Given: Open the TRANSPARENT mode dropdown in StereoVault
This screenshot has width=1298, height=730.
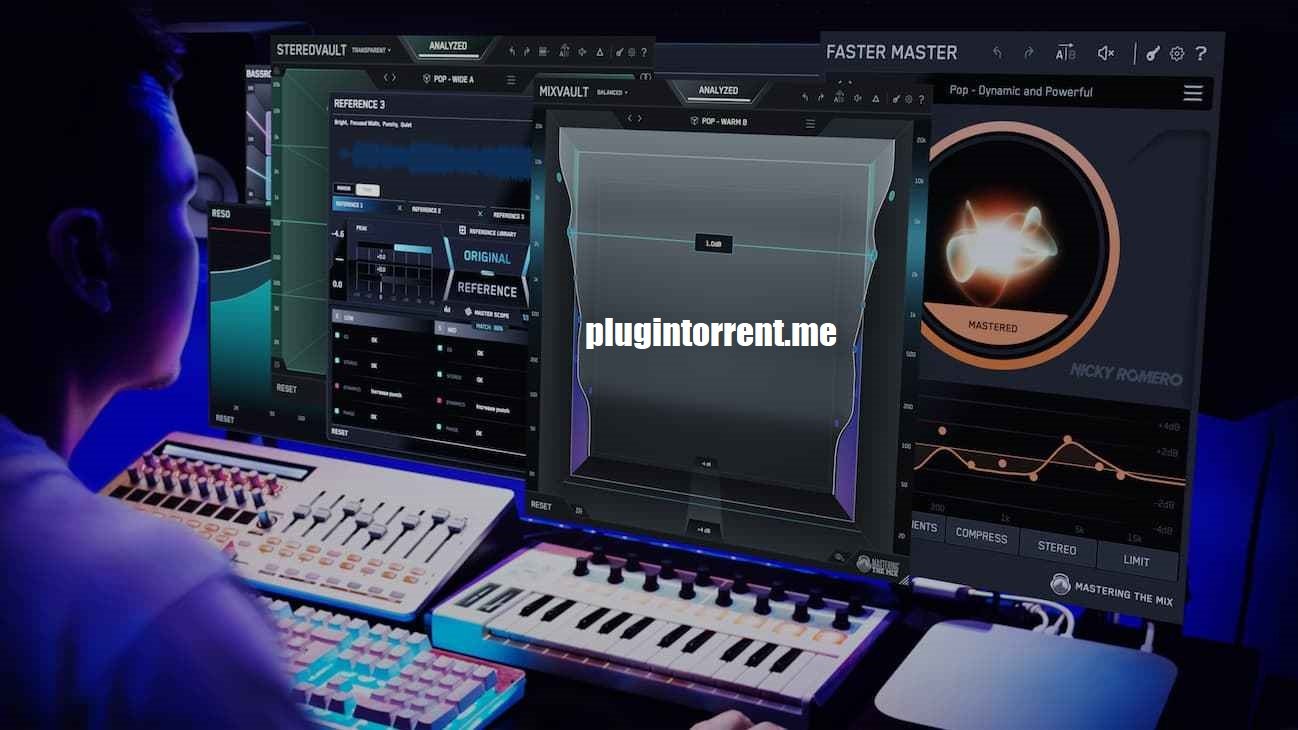Looking at the screenshot, I should tap(371, 49).
